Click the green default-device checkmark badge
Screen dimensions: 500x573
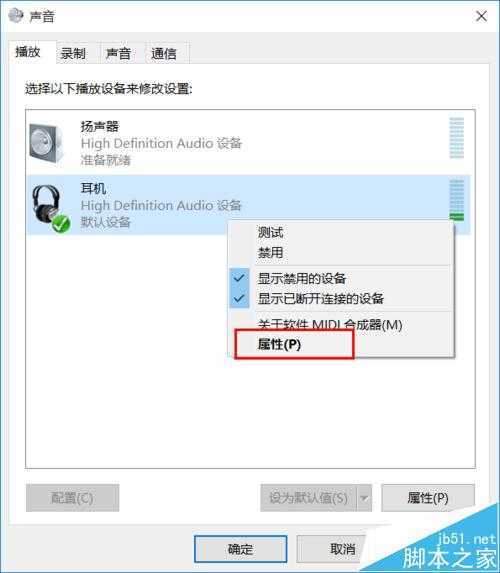(61, 224)
